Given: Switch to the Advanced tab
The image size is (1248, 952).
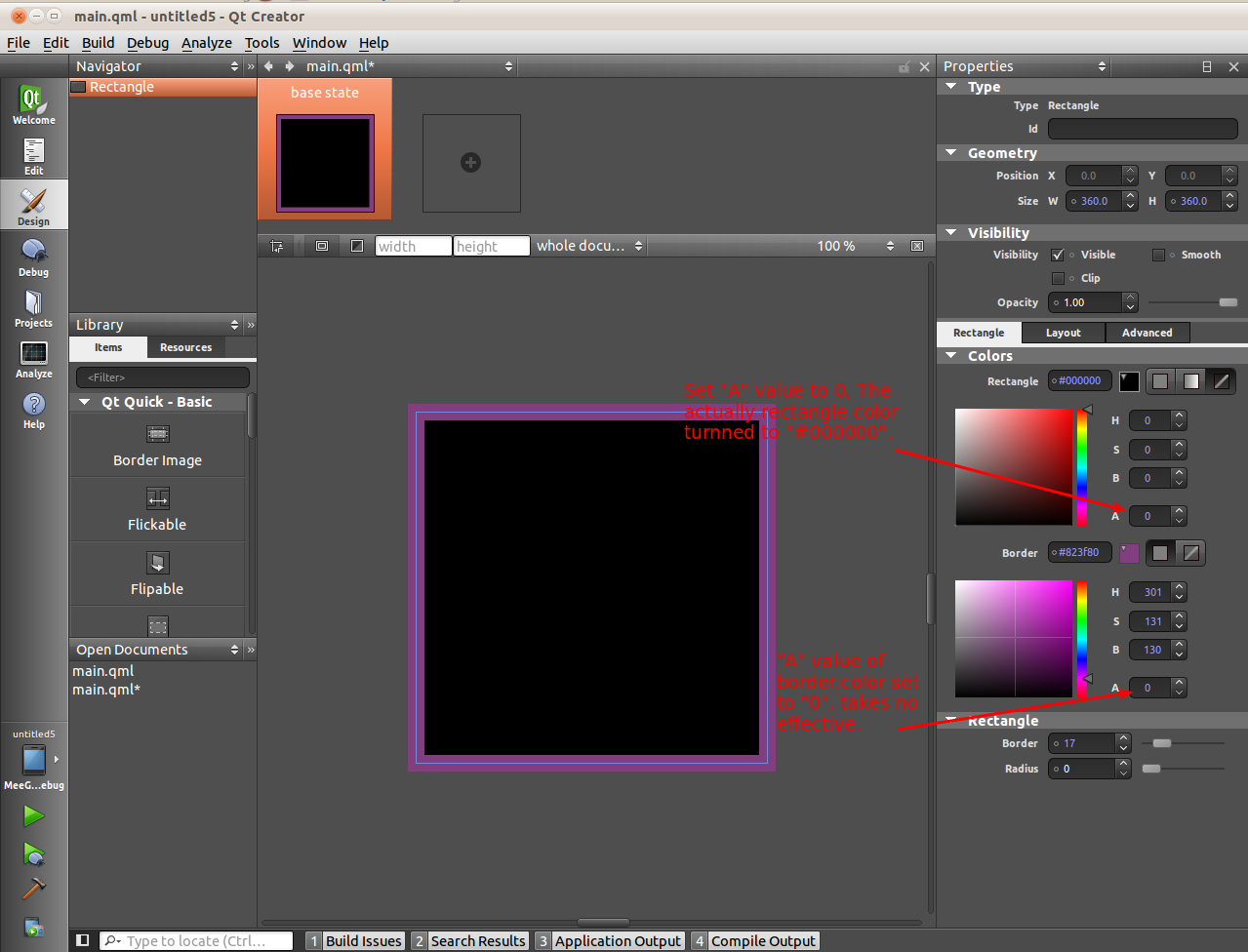Looking at the screenshot, I should click(x=1147, y=333).
